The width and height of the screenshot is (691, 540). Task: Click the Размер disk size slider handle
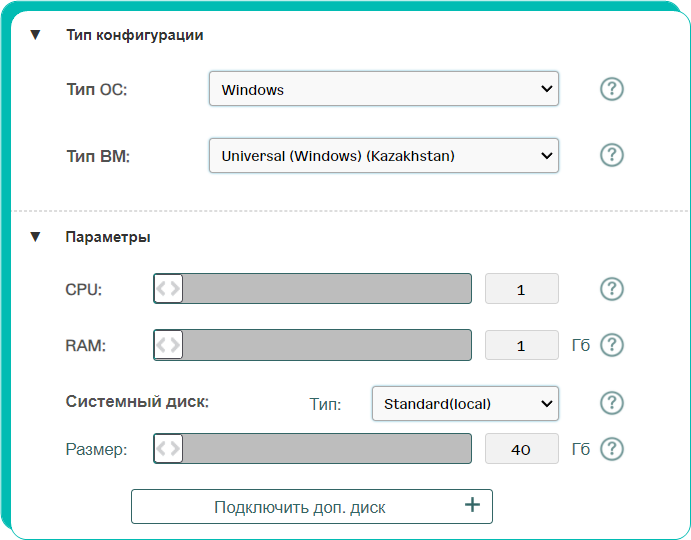tap(168, 449)
